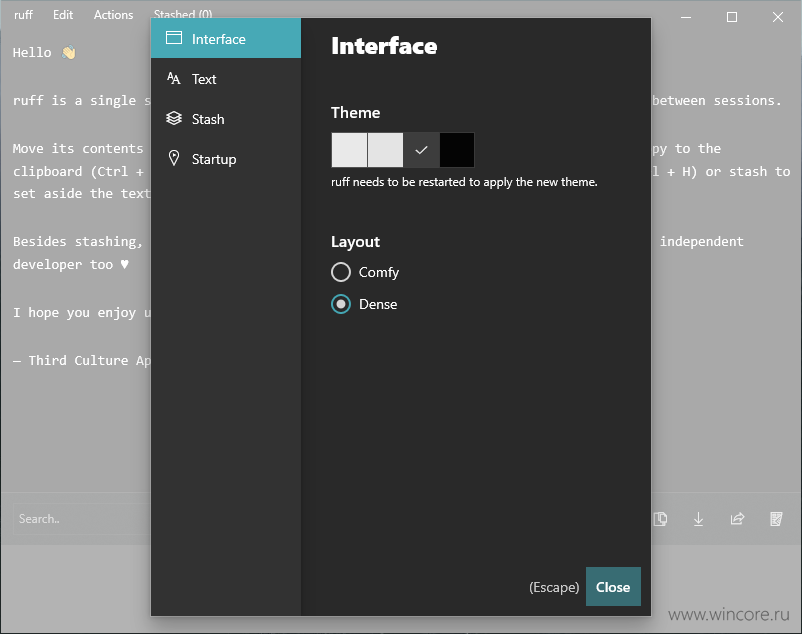This screenshot has height=634, width=802.
Task: Minimize the ruff window
Action: click(686, 17)
